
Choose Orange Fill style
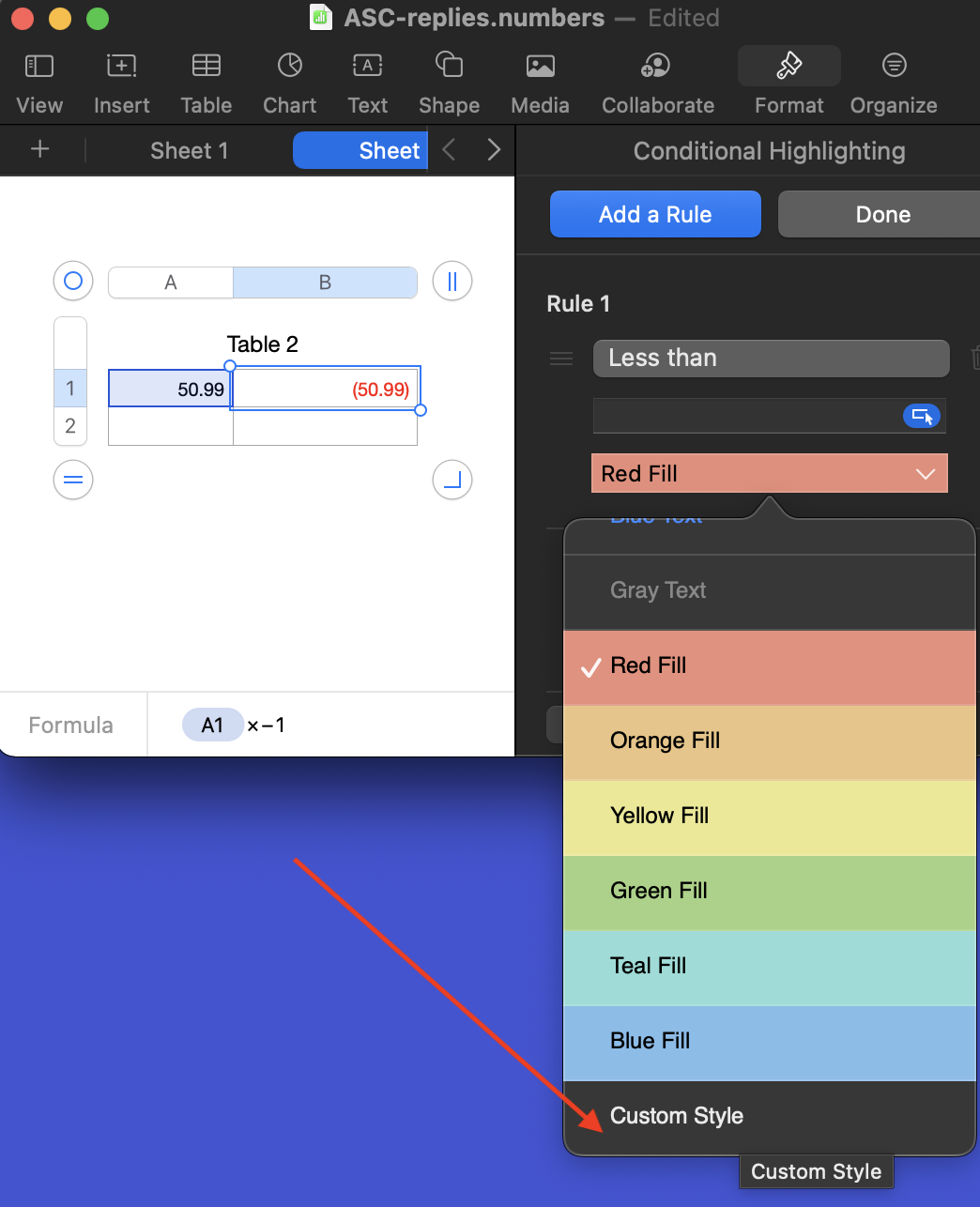[x=770, y=742]
